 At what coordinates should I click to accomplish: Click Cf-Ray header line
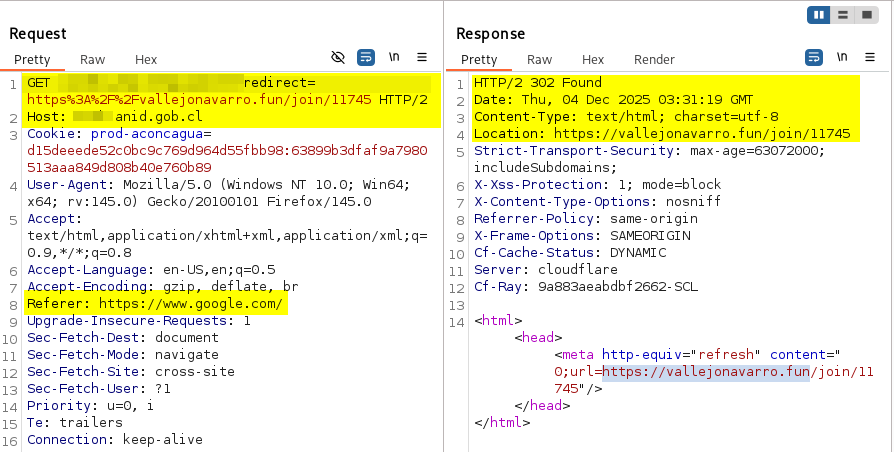(x=586, y=287)
